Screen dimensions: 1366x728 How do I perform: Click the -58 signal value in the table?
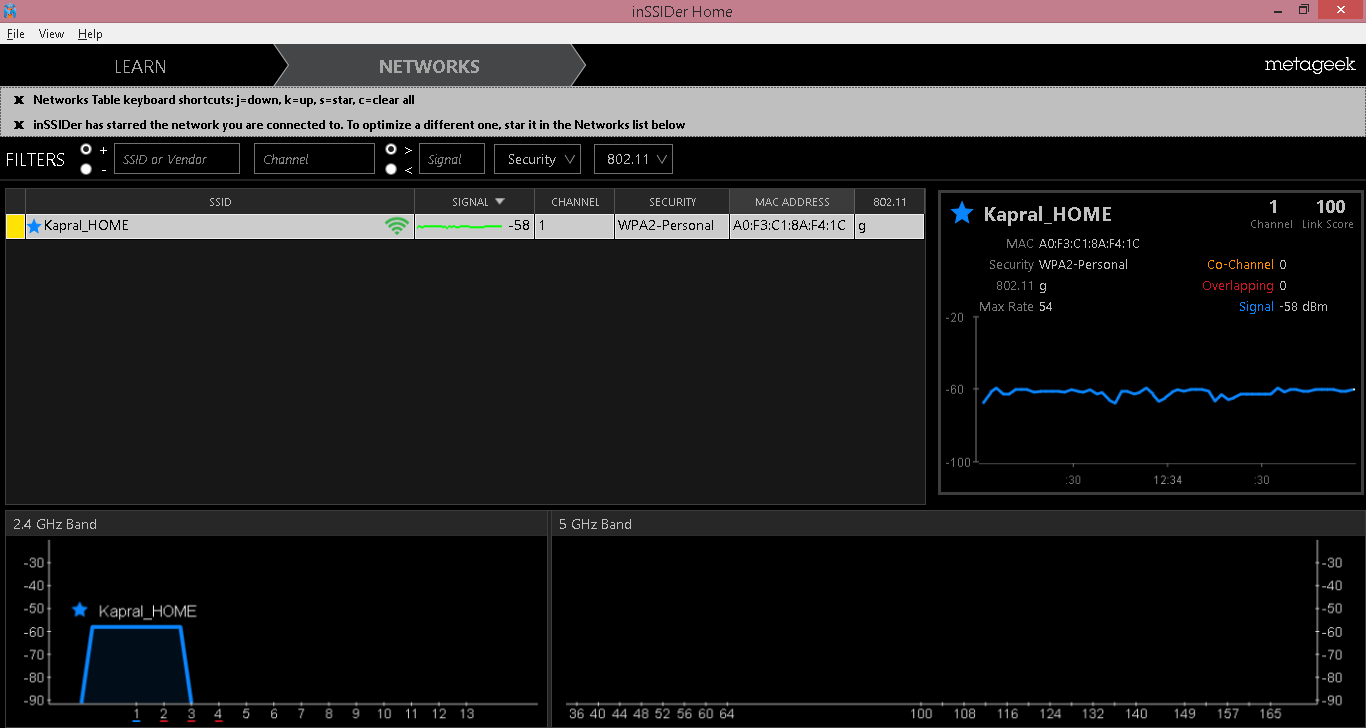click(x=519, y=226)
